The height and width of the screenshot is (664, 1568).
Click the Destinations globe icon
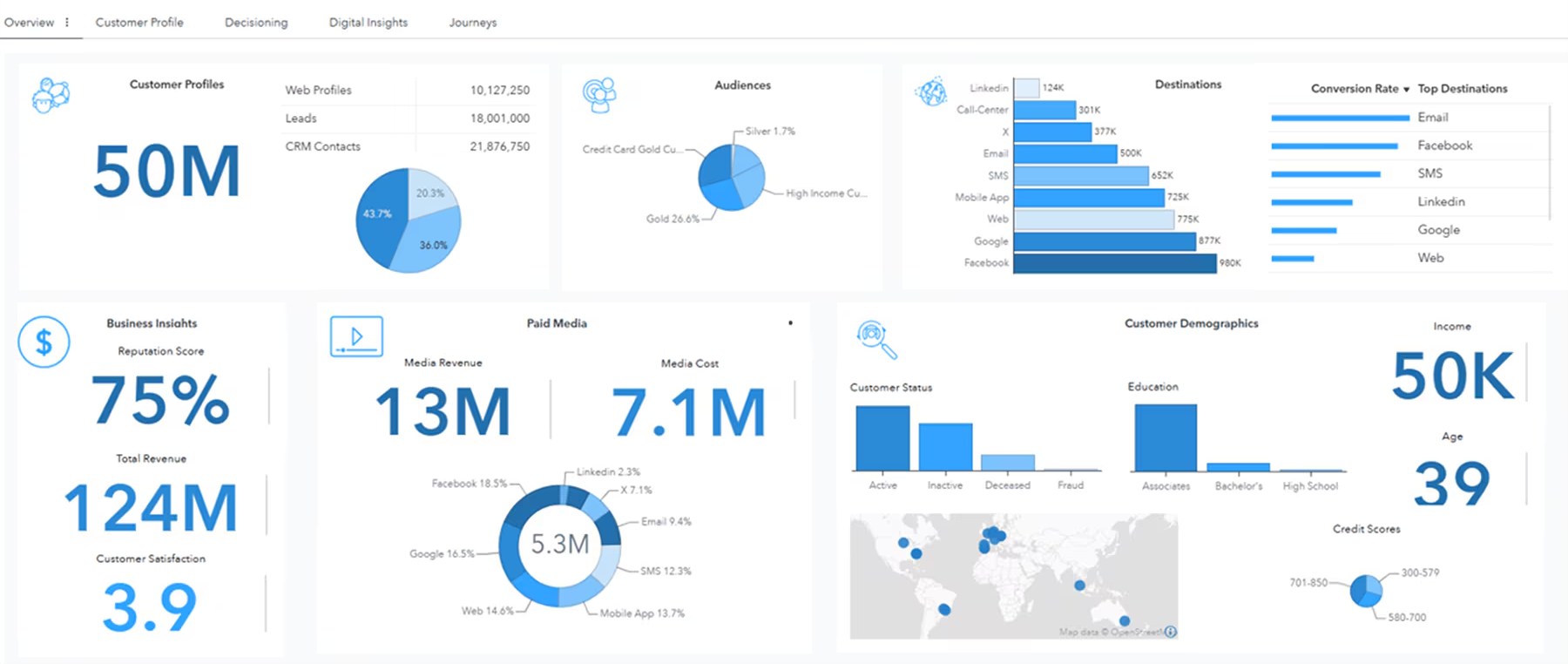[931, 91]
